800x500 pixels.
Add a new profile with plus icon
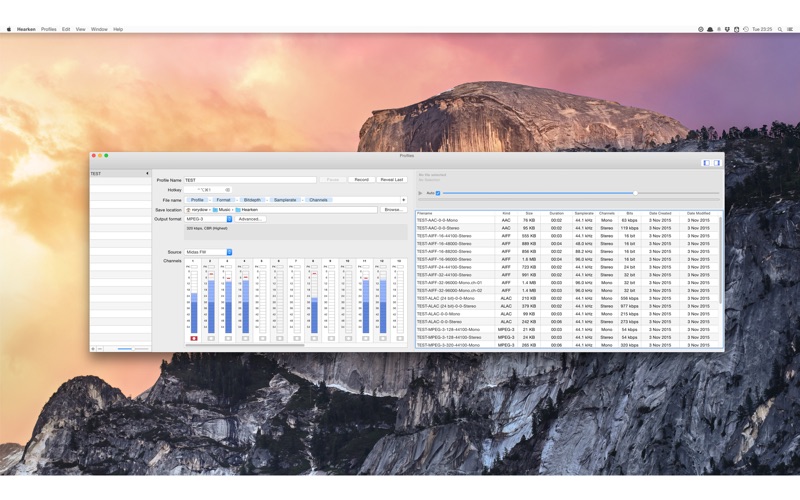(93, 349)
